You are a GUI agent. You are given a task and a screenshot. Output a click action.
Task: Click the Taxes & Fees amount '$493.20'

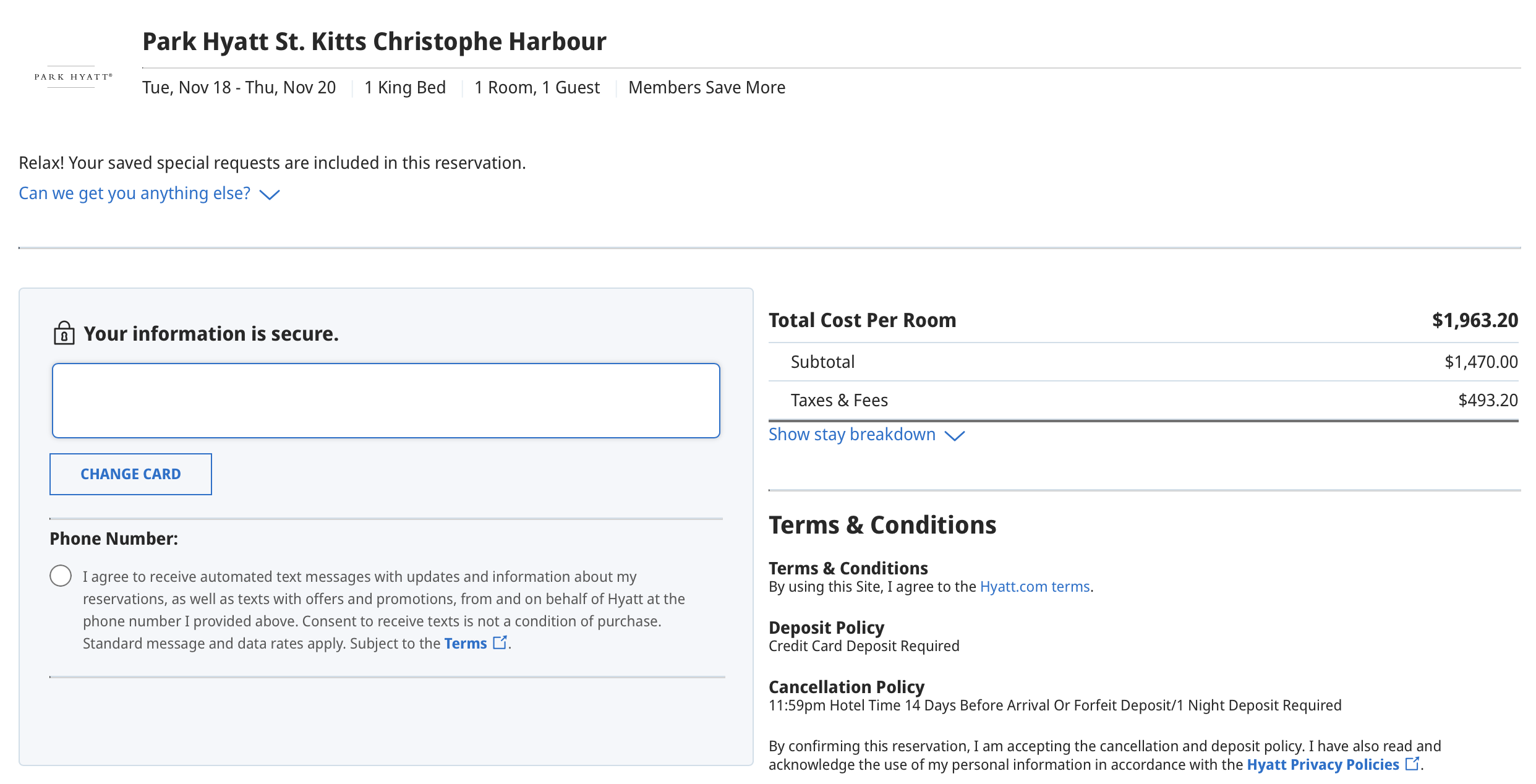click(1488, 400)
